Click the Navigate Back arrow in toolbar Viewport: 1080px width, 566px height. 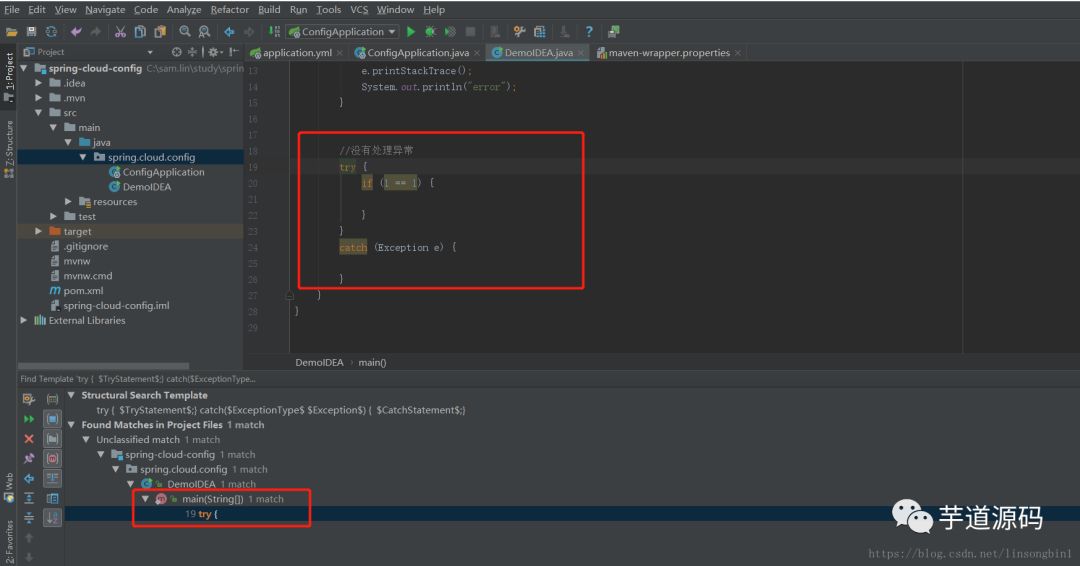point(229,32)
